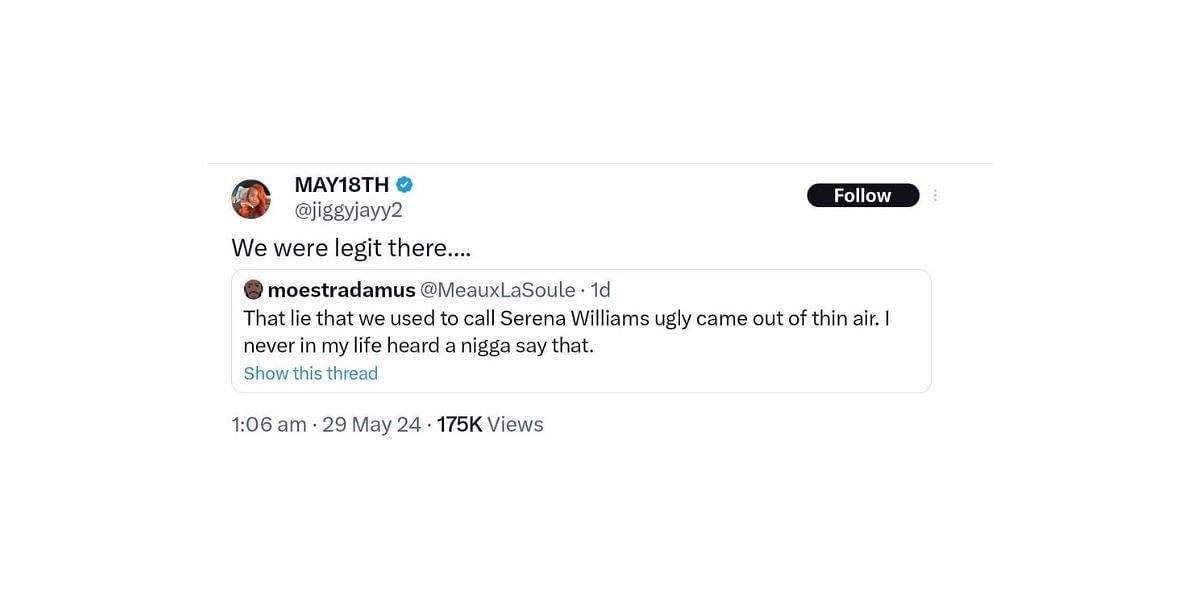
Task: Click the "1:06 am" post time
Action: 269,424
